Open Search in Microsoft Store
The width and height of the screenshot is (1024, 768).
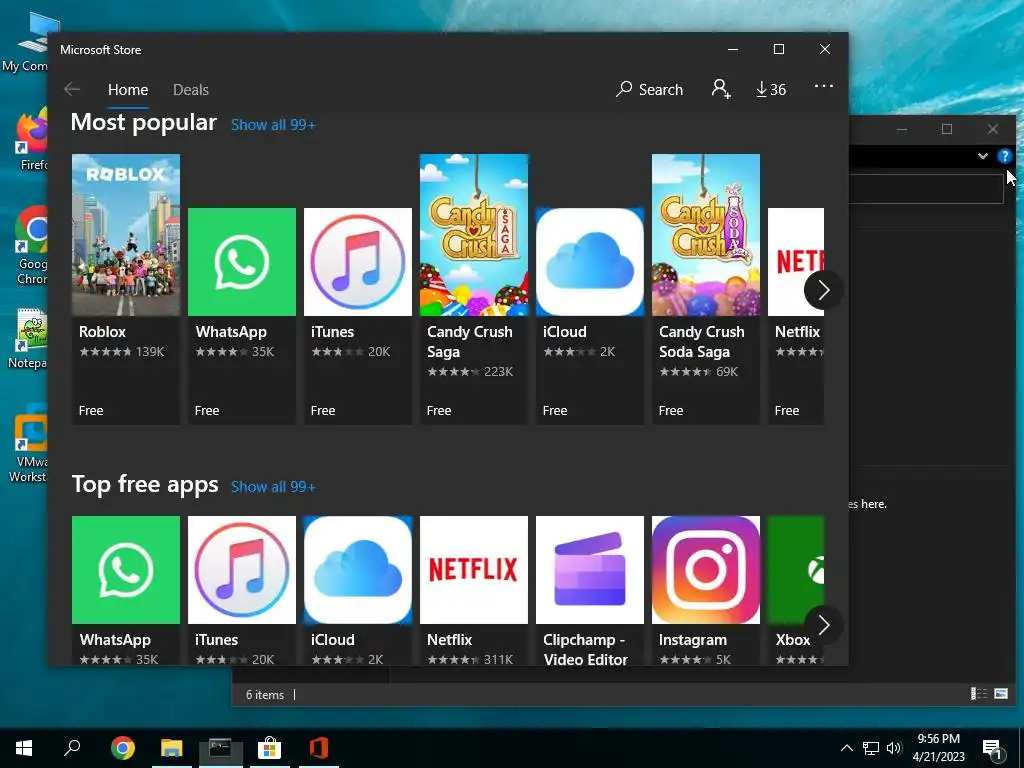point(649,89)
